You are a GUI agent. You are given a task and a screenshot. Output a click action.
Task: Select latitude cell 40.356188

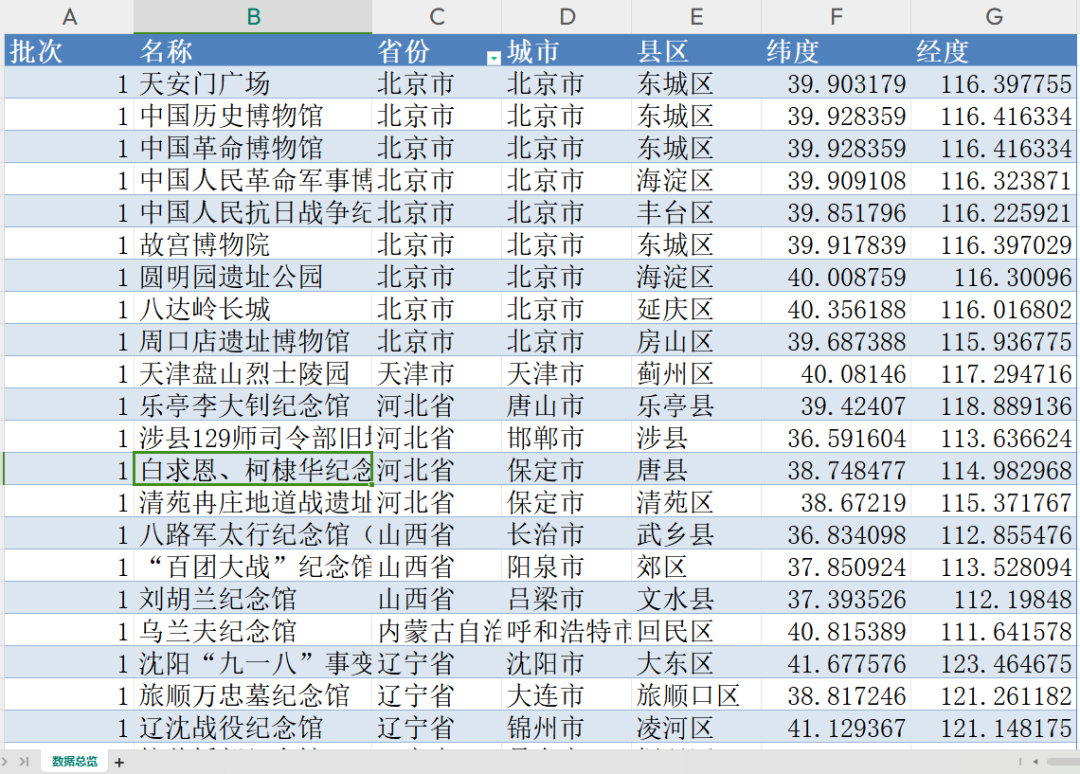[x=835, y=308]
